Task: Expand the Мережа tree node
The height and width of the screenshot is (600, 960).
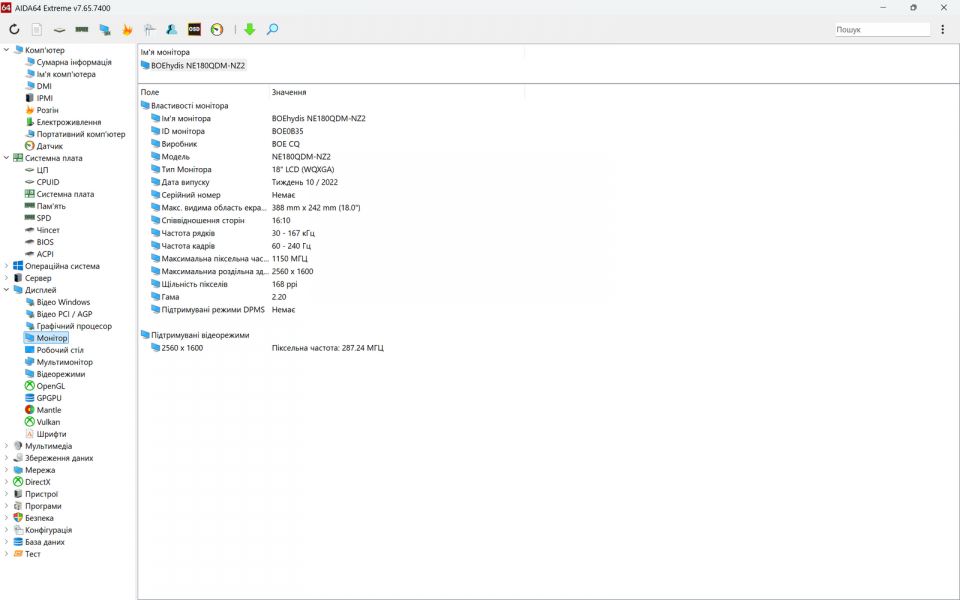Action: pos(7,470)
